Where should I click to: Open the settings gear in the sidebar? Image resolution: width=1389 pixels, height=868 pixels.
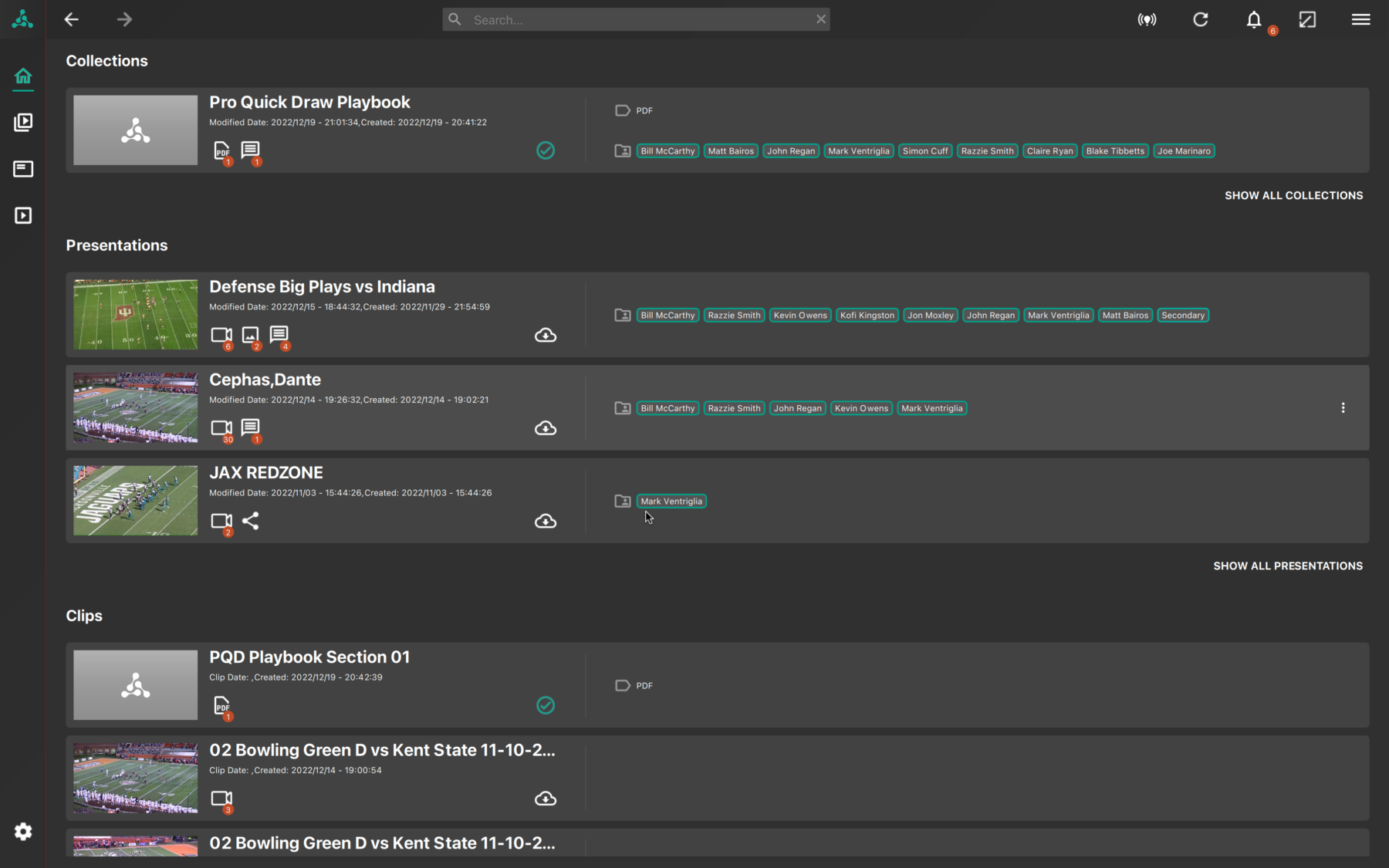tap(23, 831)
